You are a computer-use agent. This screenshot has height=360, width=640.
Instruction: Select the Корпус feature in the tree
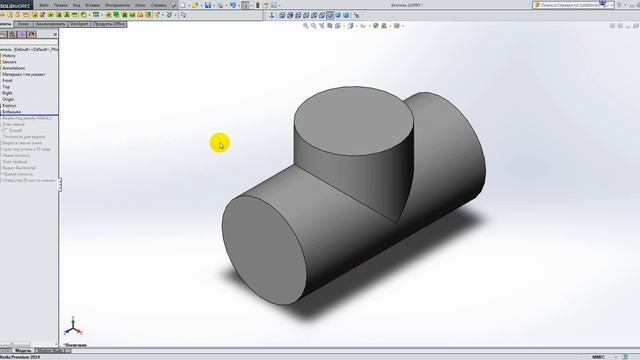point(9,105)
